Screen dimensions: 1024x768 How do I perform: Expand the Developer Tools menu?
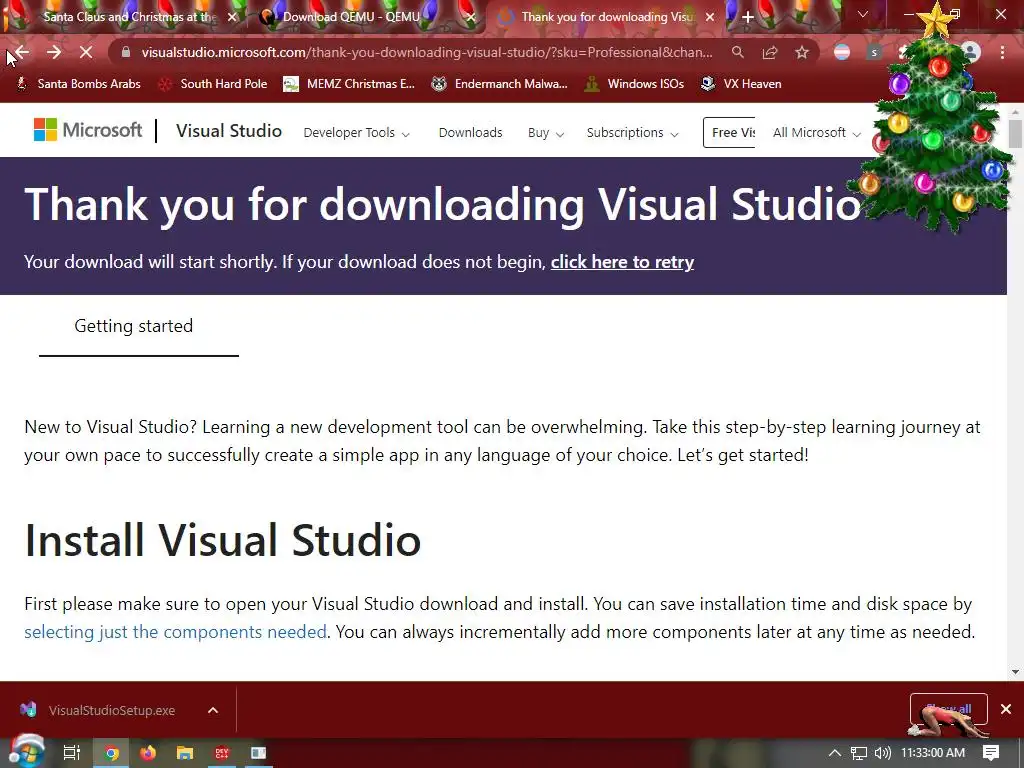(357, 133)
